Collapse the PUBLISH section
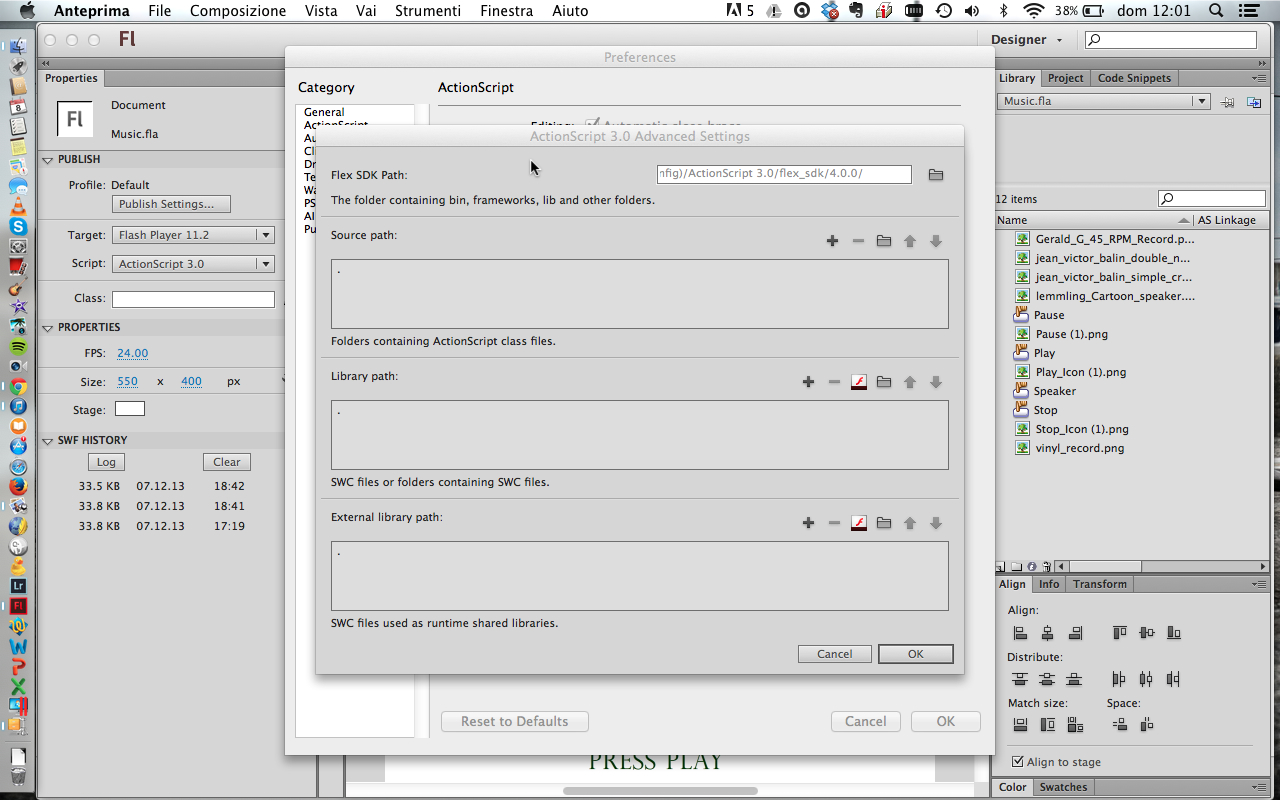The width and height of the screenshot is (1280, 800). pos(48,159)
